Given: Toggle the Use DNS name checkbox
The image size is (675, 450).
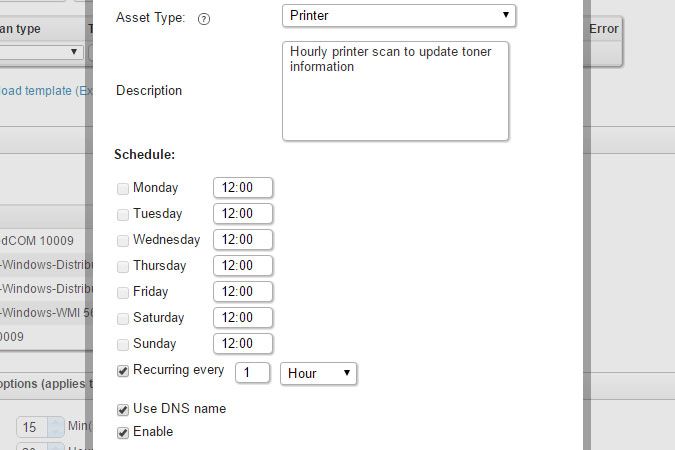Looking at the screenshot, I should tap(123, 409).
